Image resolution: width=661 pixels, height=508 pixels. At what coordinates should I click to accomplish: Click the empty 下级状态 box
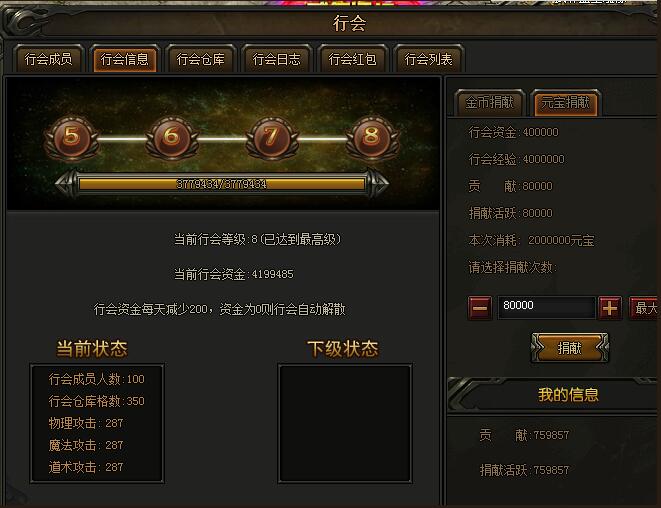point(345,424)
